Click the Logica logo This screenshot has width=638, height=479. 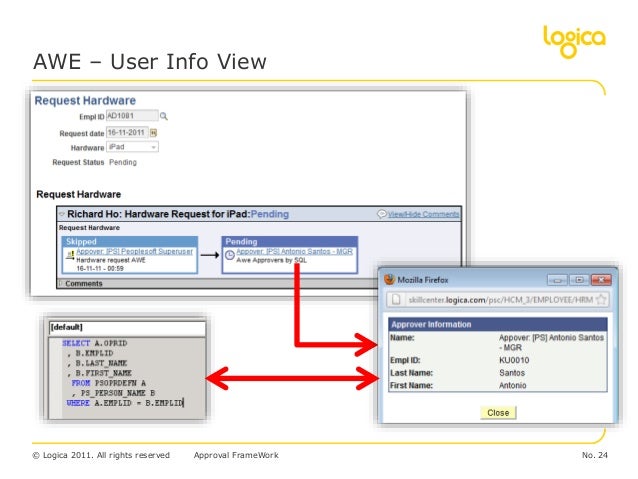coord(574,42)
